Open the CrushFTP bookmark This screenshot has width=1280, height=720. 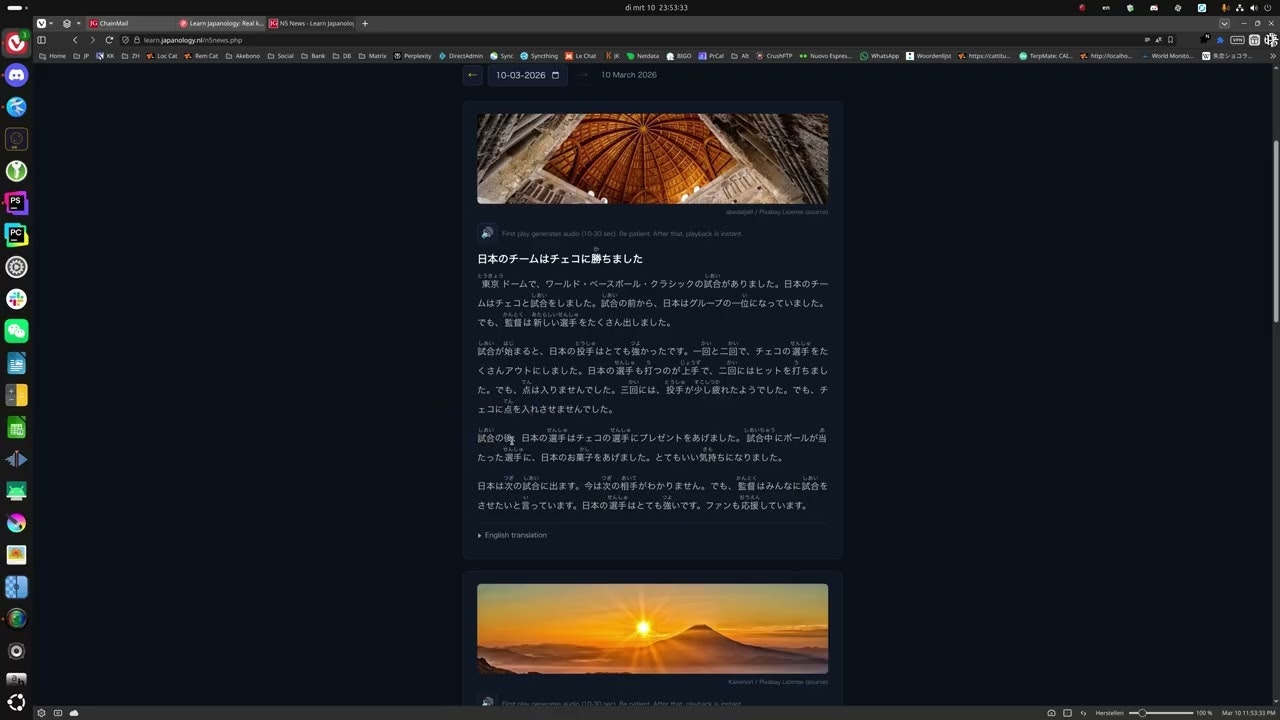[774, 56]
